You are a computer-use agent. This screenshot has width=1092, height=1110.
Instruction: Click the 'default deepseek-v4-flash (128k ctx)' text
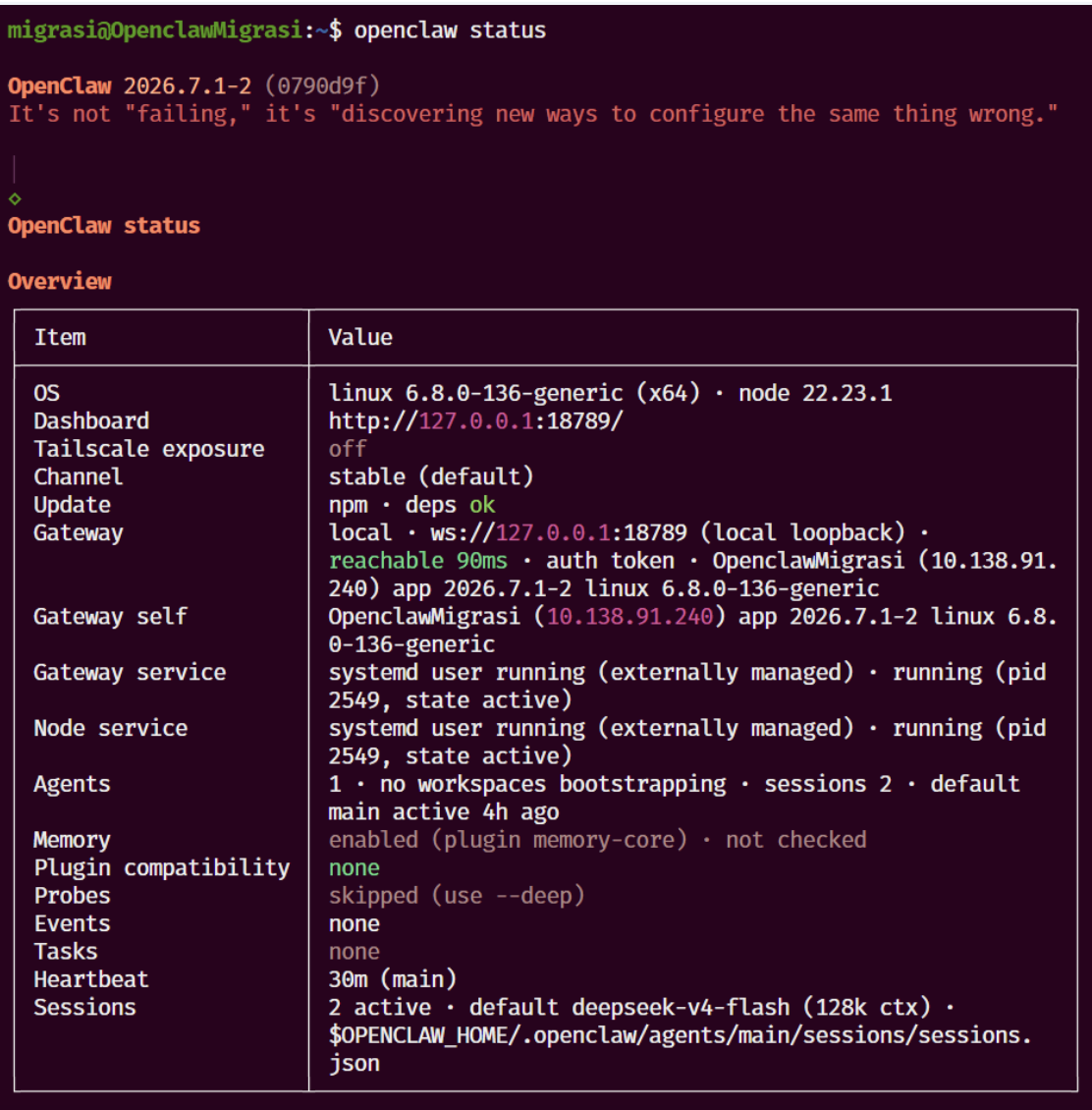pos(700,1008)
